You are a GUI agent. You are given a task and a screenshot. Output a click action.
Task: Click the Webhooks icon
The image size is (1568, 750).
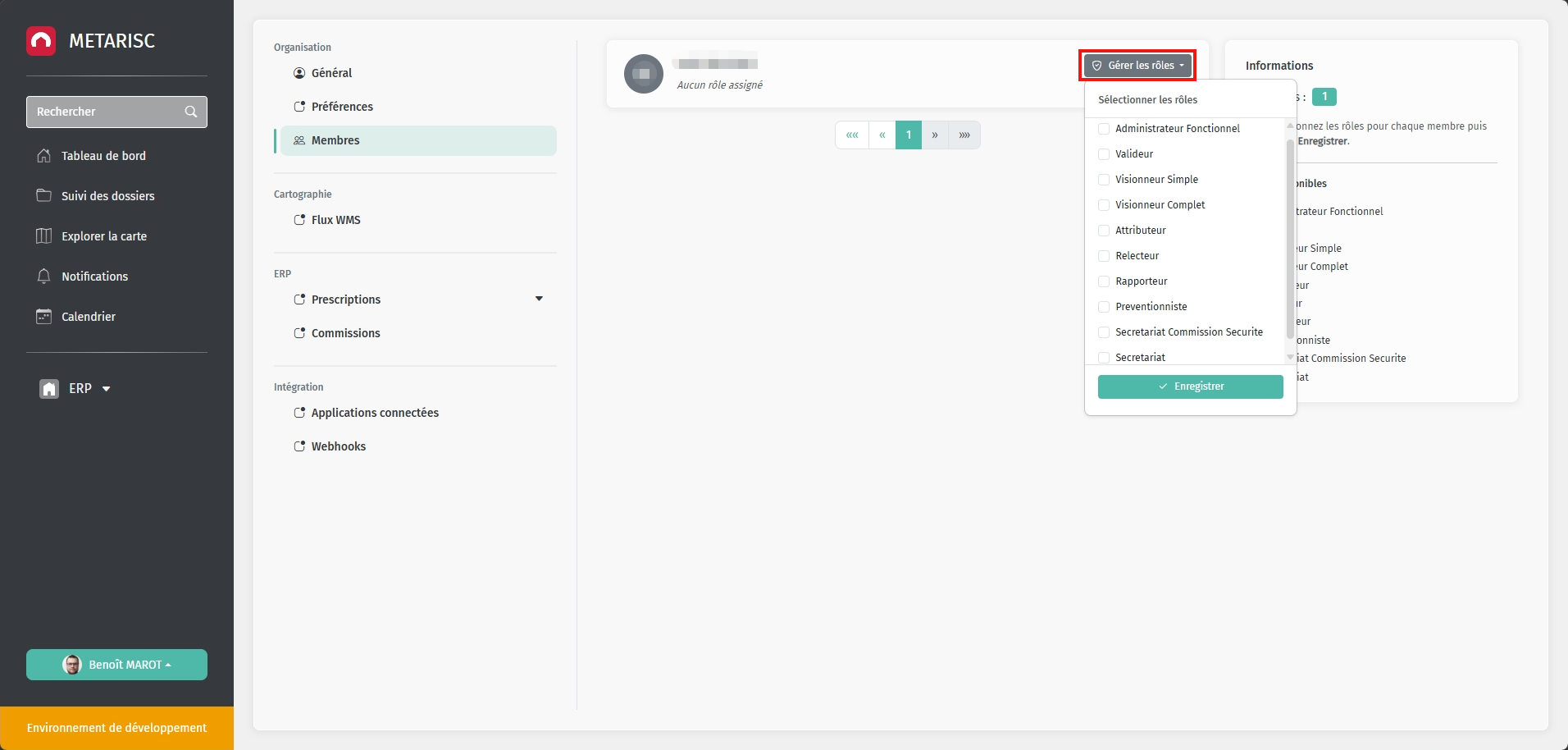(299, 446)
